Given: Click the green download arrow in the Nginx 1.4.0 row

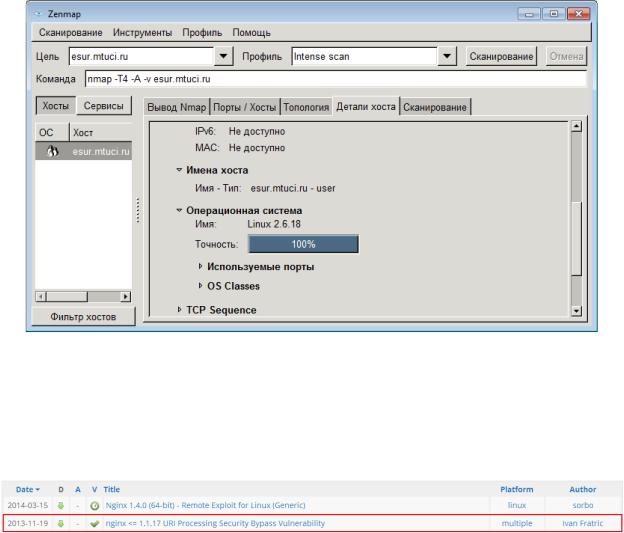Looking at the screenshot, I should coord(61,505).
